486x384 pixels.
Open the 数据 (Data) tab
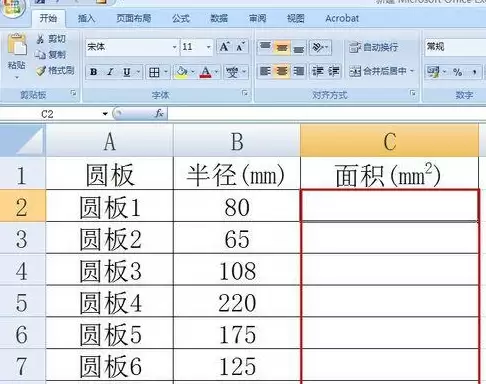[x=219, y=18]
